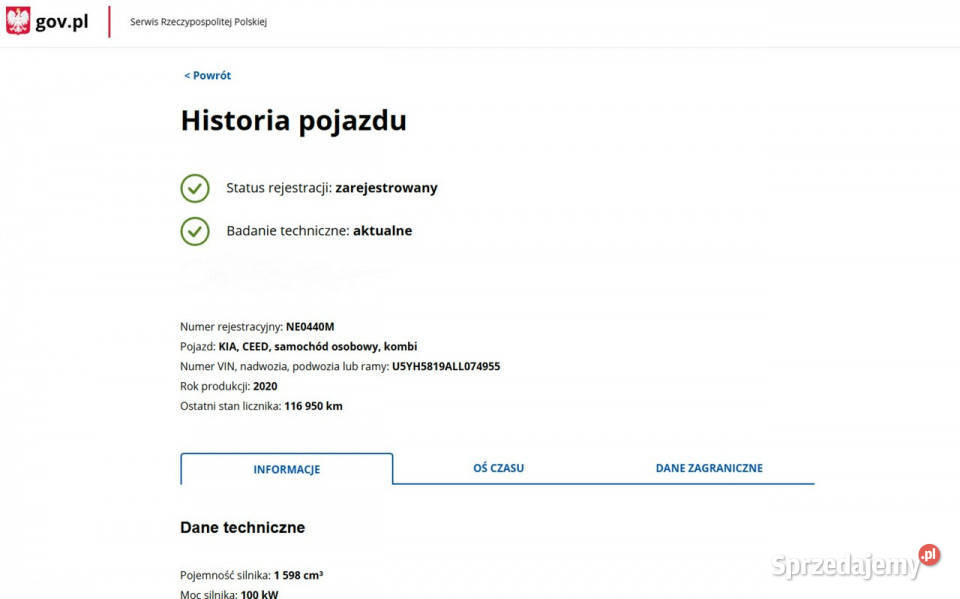
Task: Click the registration number NE0440M
Action: point(310,326)
